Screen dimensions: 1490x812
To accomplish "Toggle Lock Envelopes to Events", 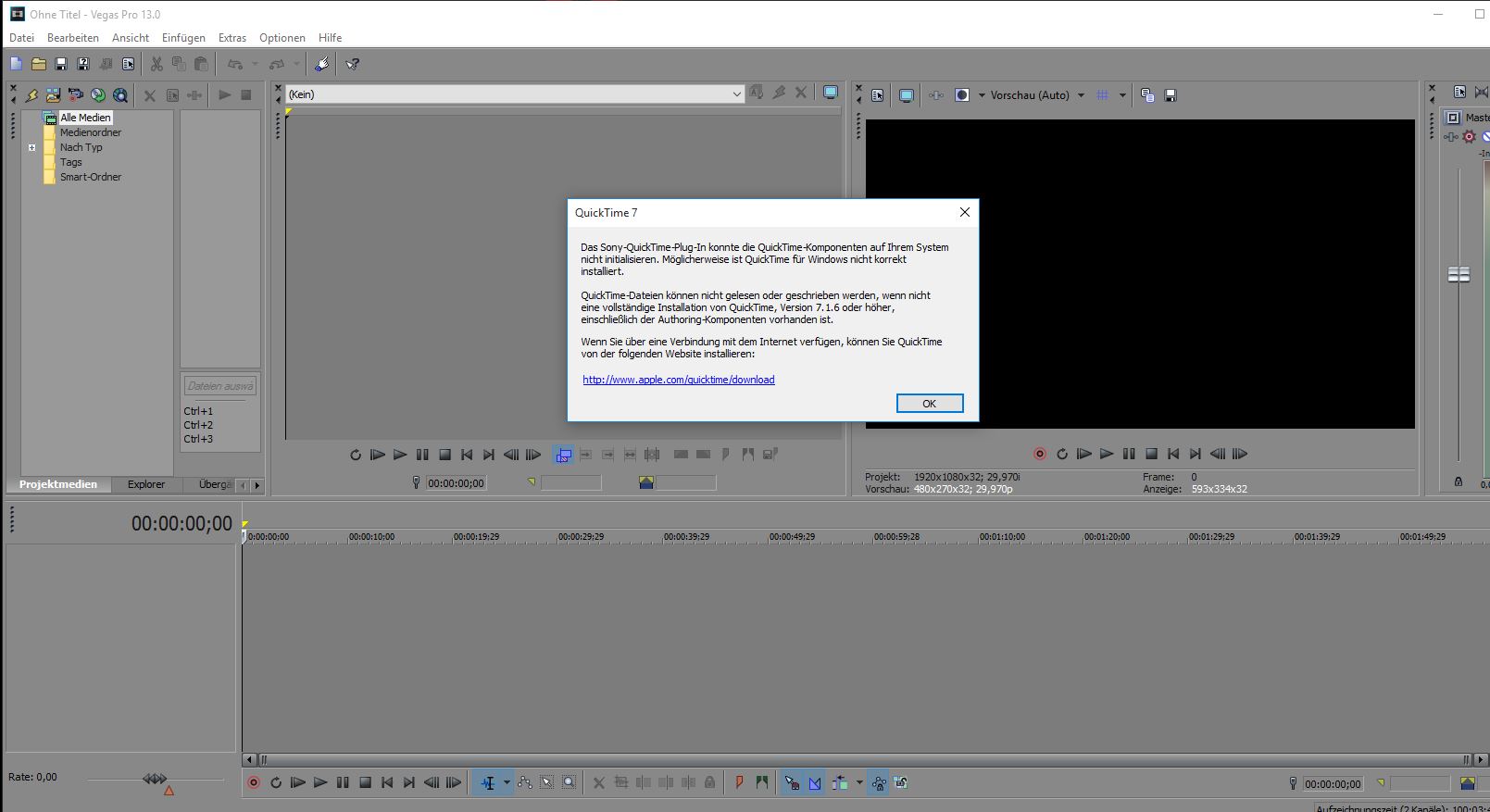I will [x=879, y=782].
